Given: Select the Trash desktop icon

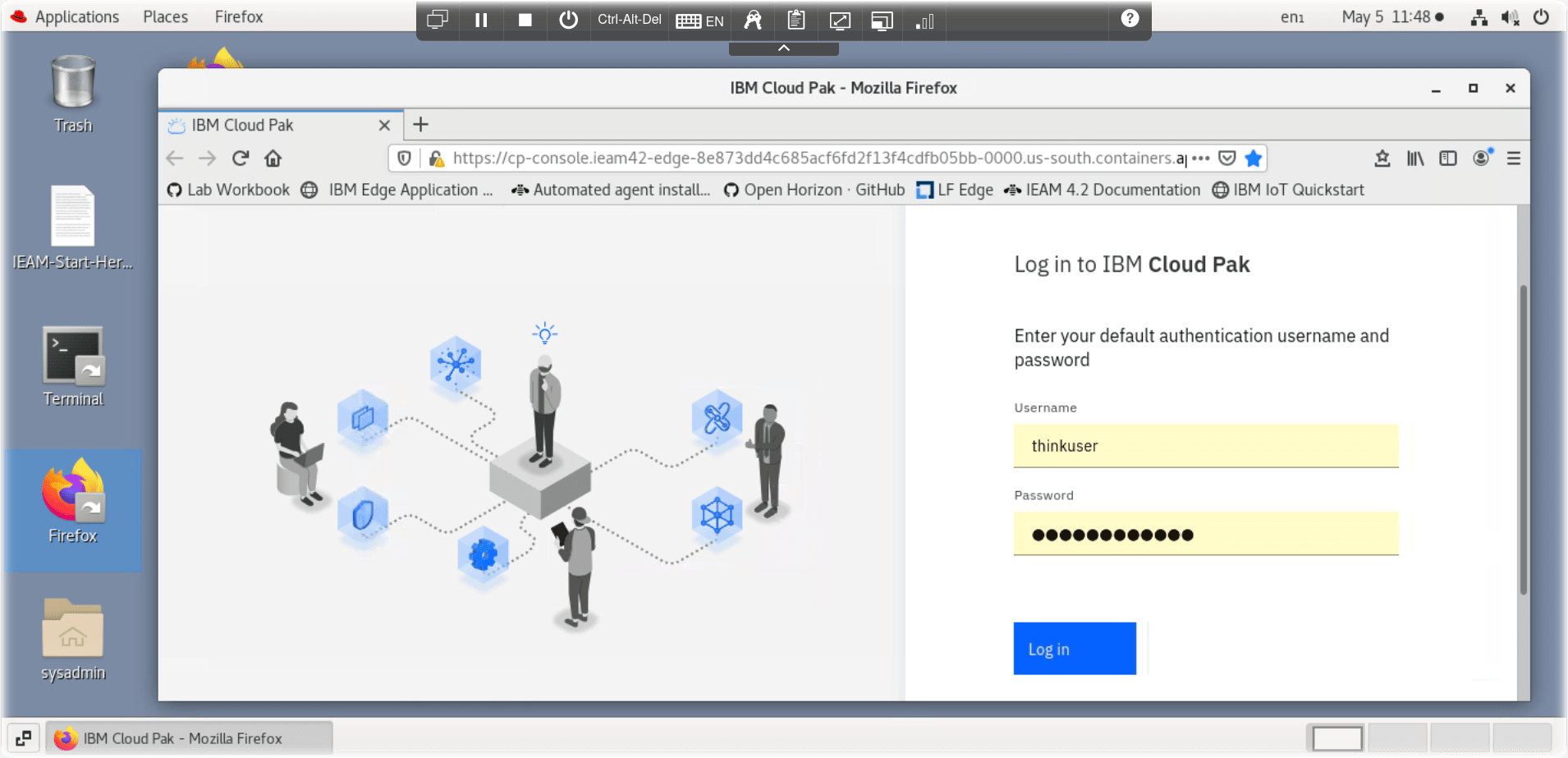Looking at the screenshot, I should [x=73, y=94].
